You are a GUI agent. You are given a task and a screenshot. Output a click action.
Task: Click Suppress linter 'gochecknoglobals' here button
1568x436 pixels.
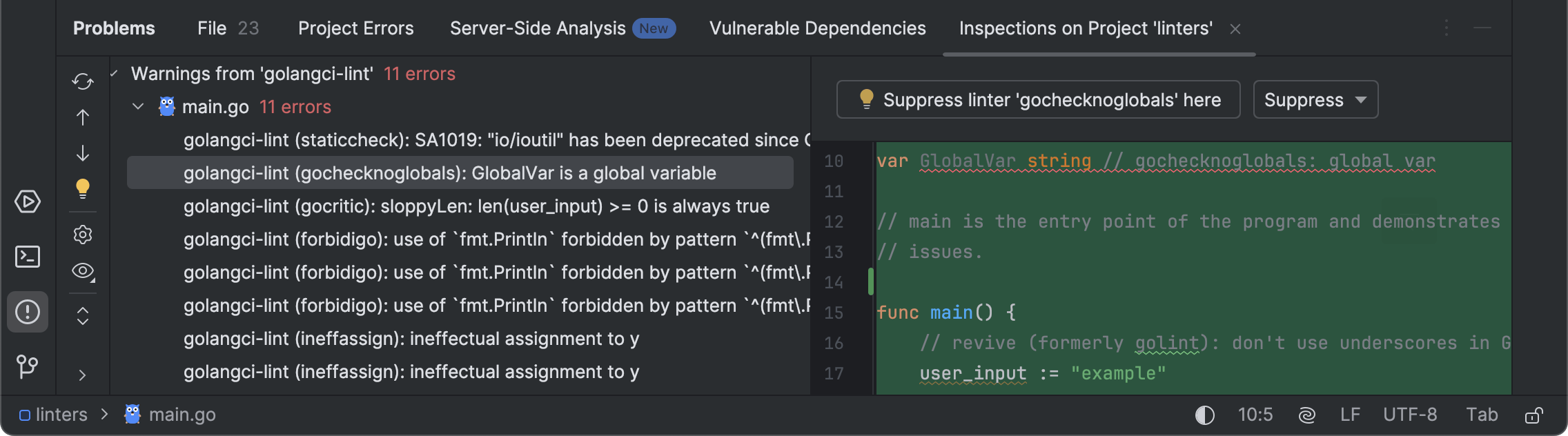click(1038, 100)
